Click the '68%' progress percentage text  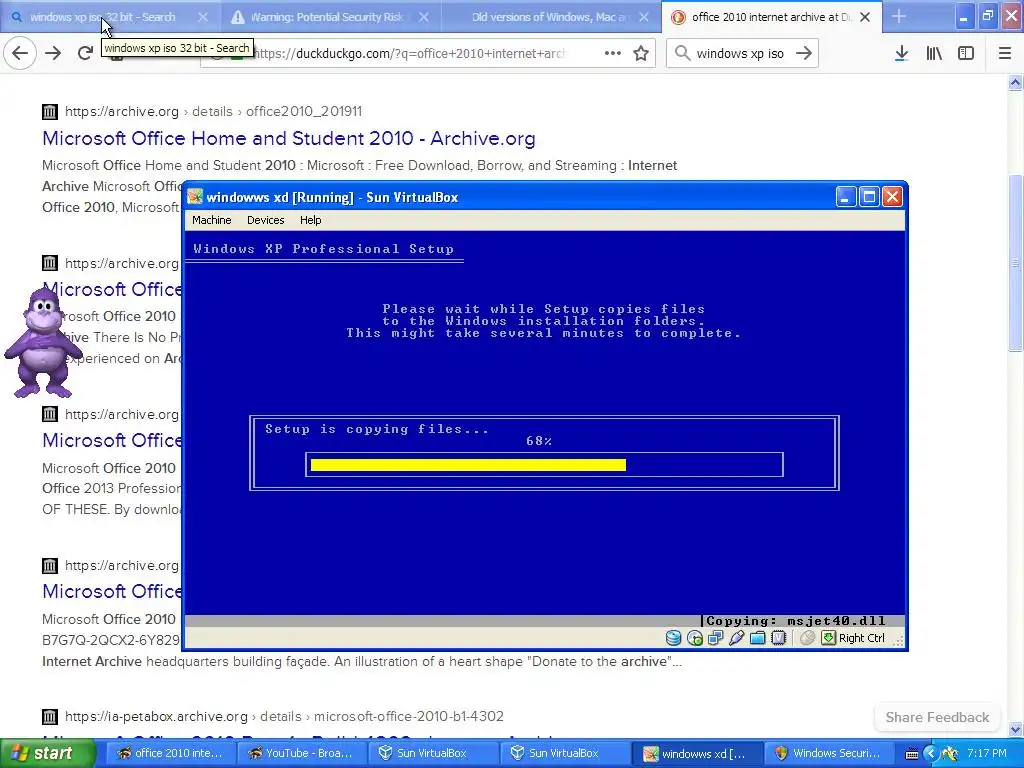539,441
